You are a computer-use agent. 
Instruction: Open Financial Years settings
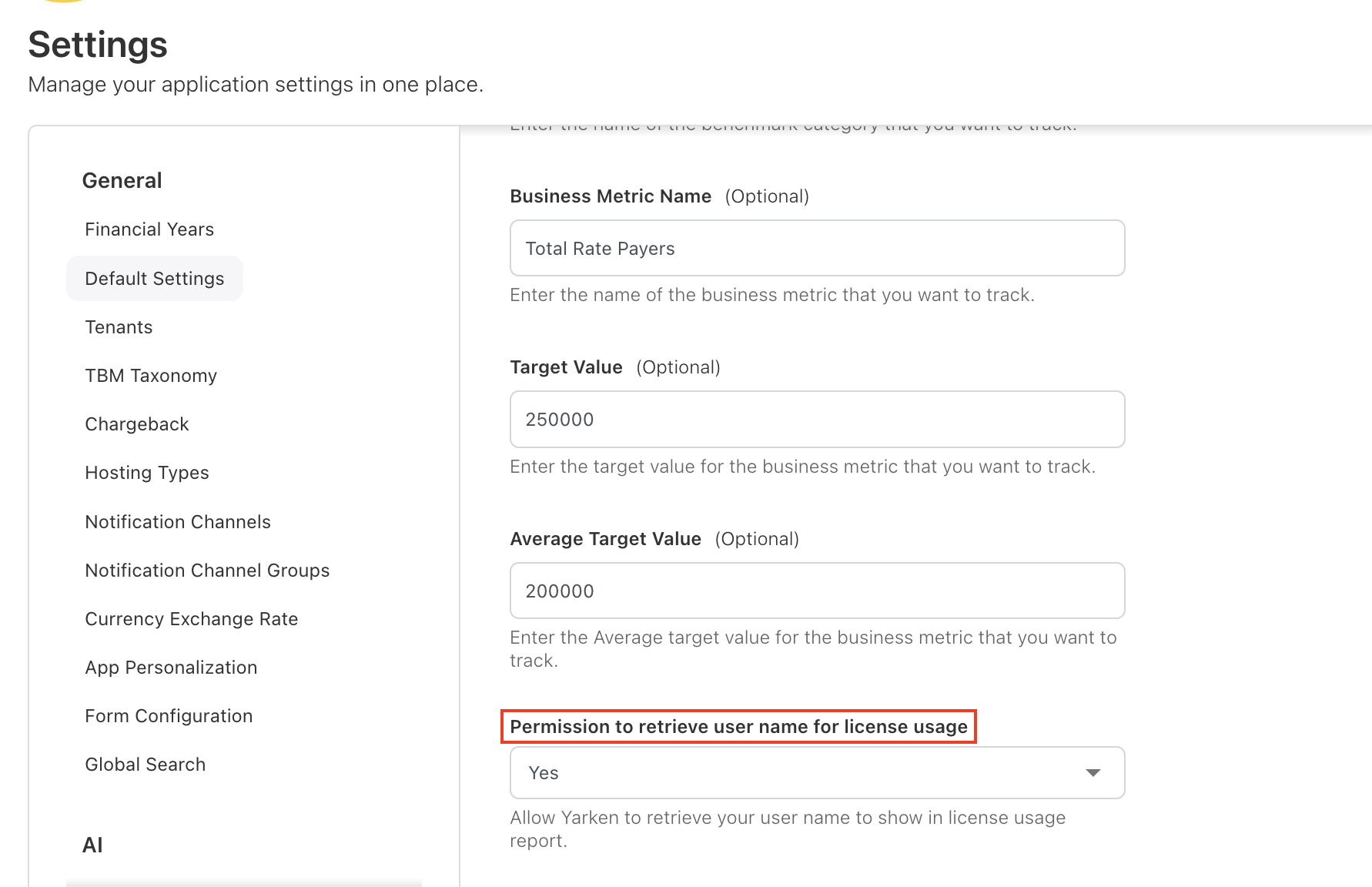point(149,229)
